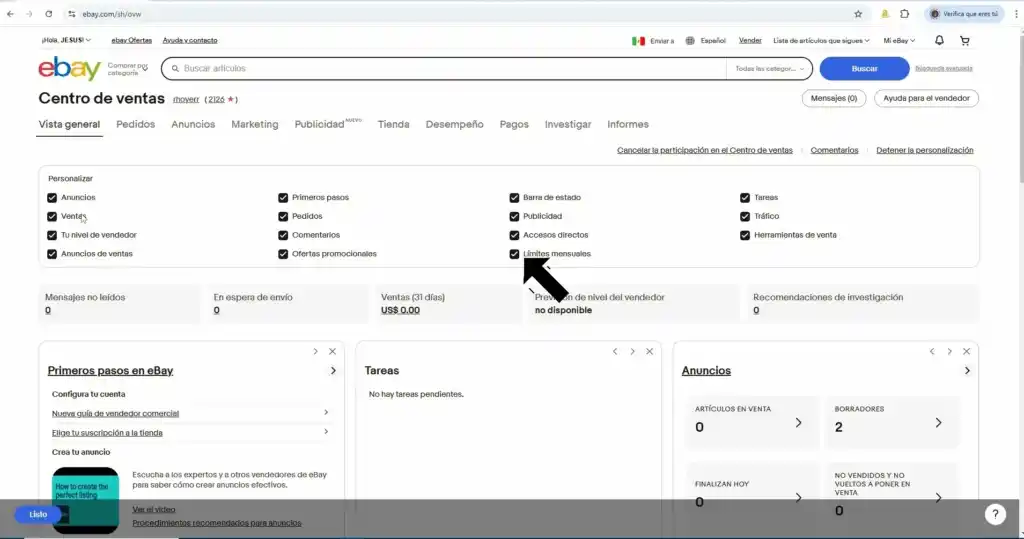Close the Primeros pasos en eBay card

[332, 351]
